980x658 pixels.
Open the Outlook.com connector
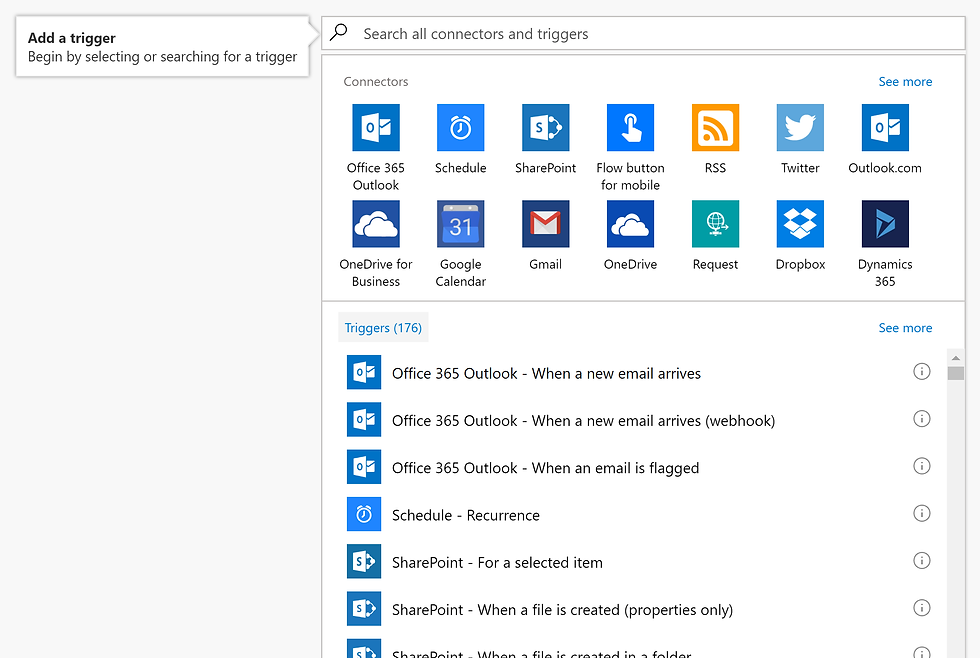[885, 127]
